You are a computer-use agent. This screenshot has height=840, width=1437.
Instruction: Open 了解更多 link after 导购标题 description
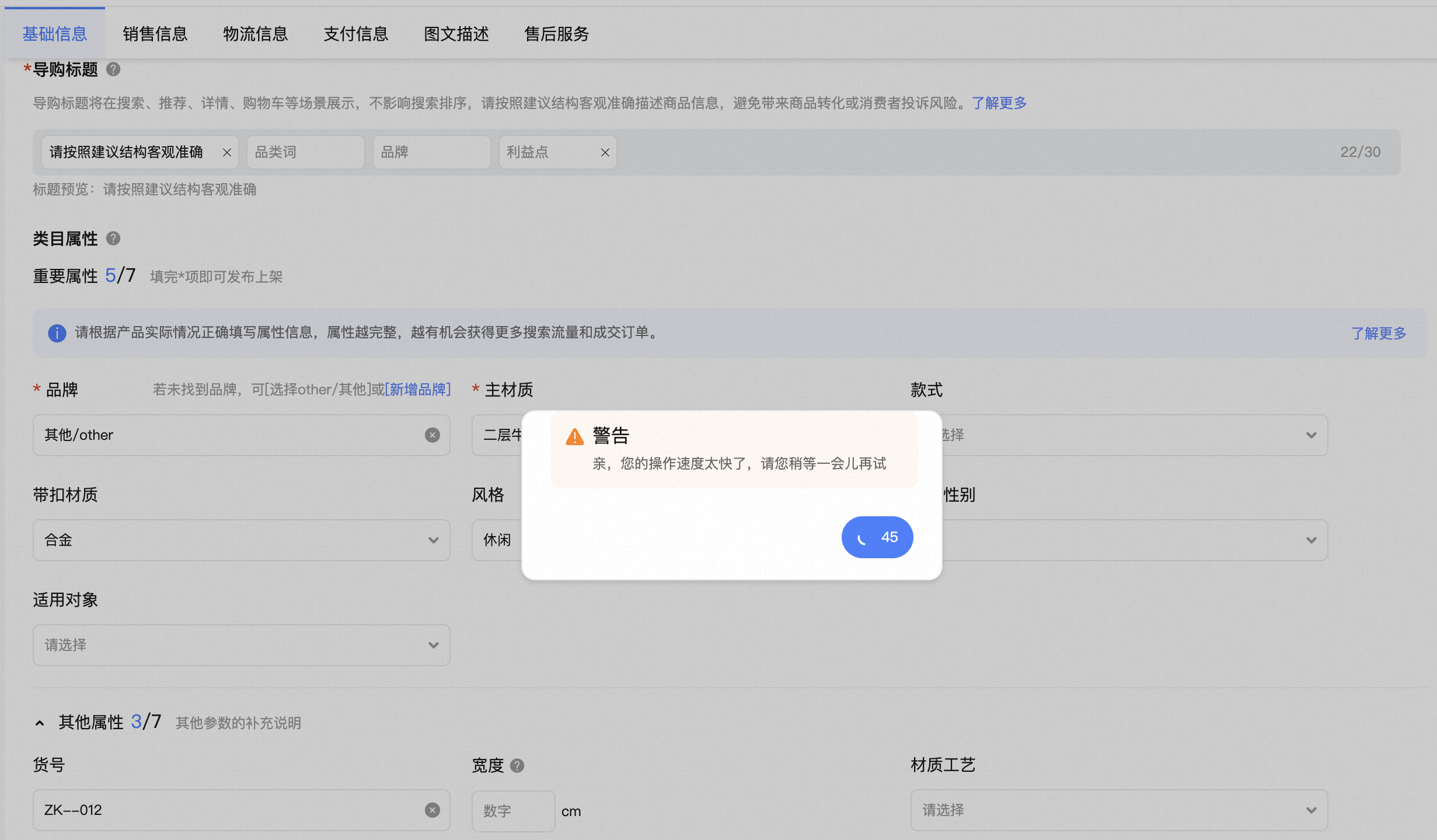(999, 103)
